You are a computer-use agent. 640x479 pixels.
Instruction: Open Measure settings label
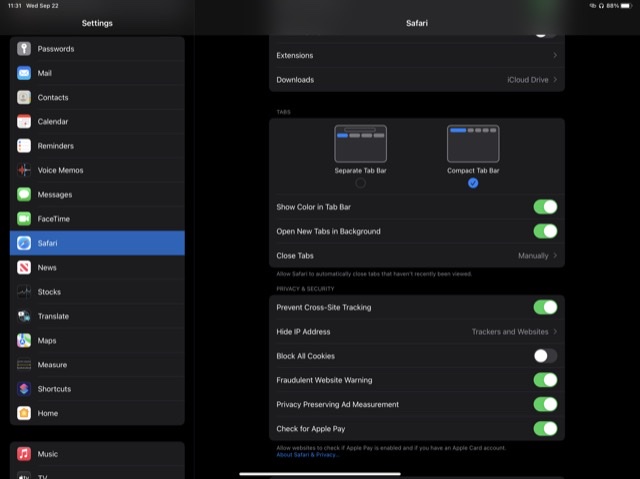52,365
